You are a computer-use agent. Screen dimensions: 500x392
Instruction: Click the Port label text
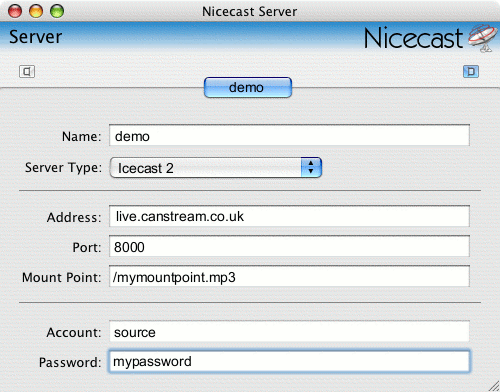[87, 247]
